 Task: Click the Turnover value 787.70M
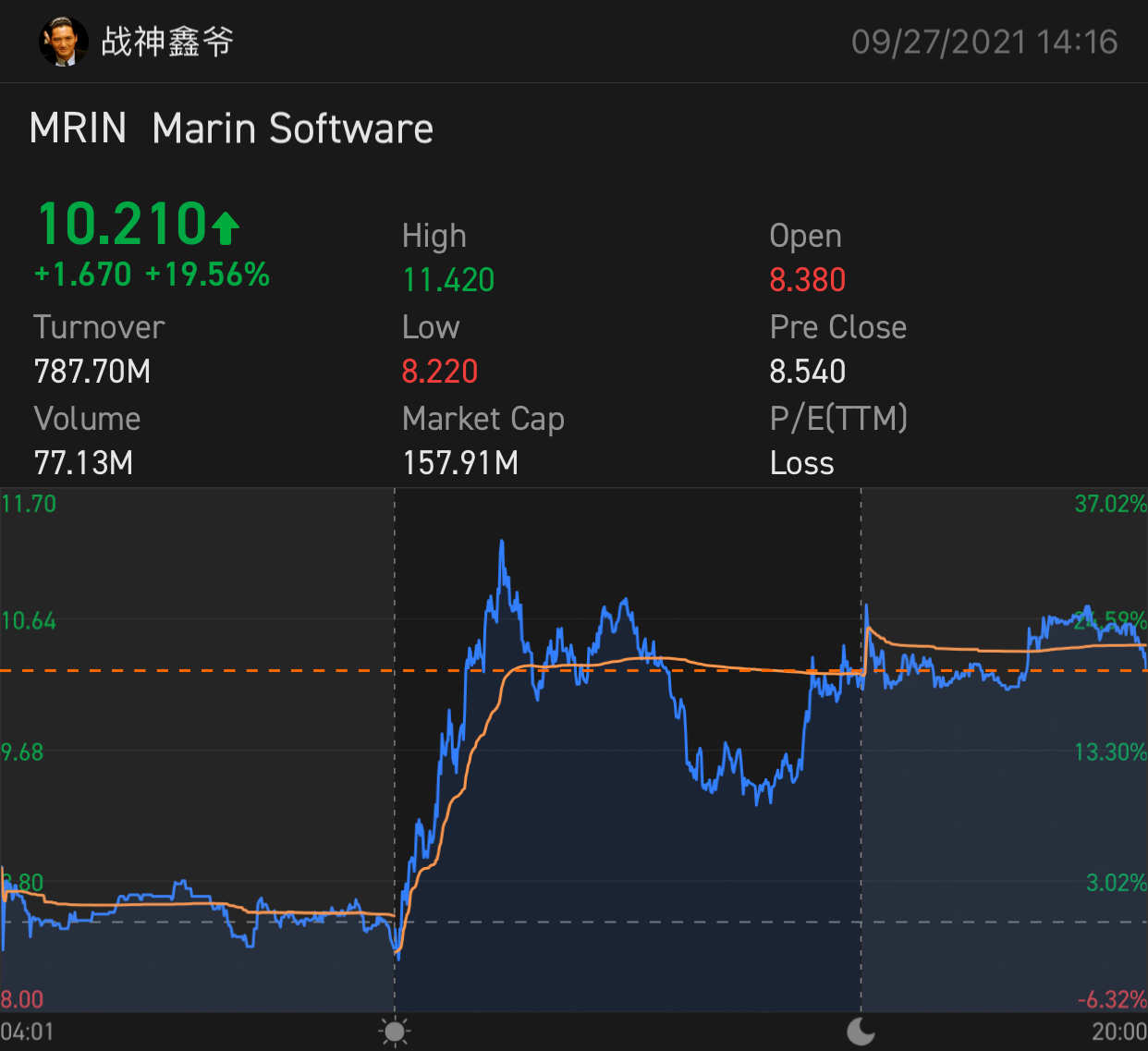click(92, 371)
